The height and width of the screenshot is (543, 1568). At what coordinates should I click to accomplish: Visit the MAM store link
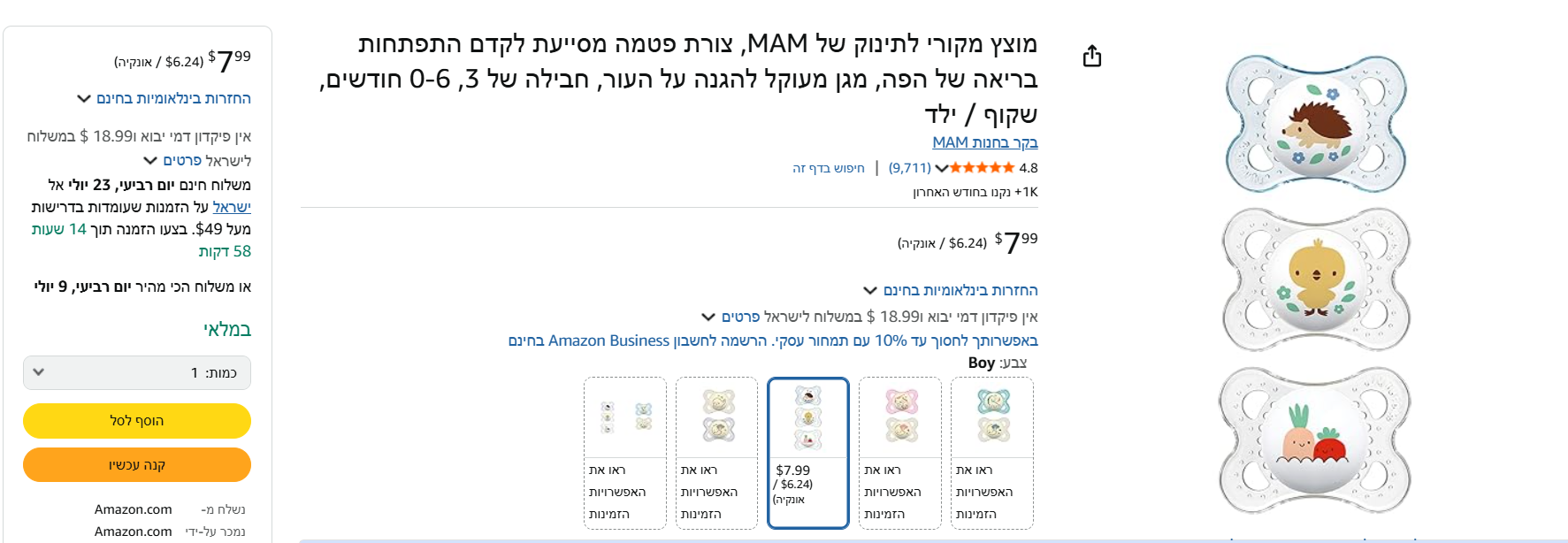[x=984, y=142]
